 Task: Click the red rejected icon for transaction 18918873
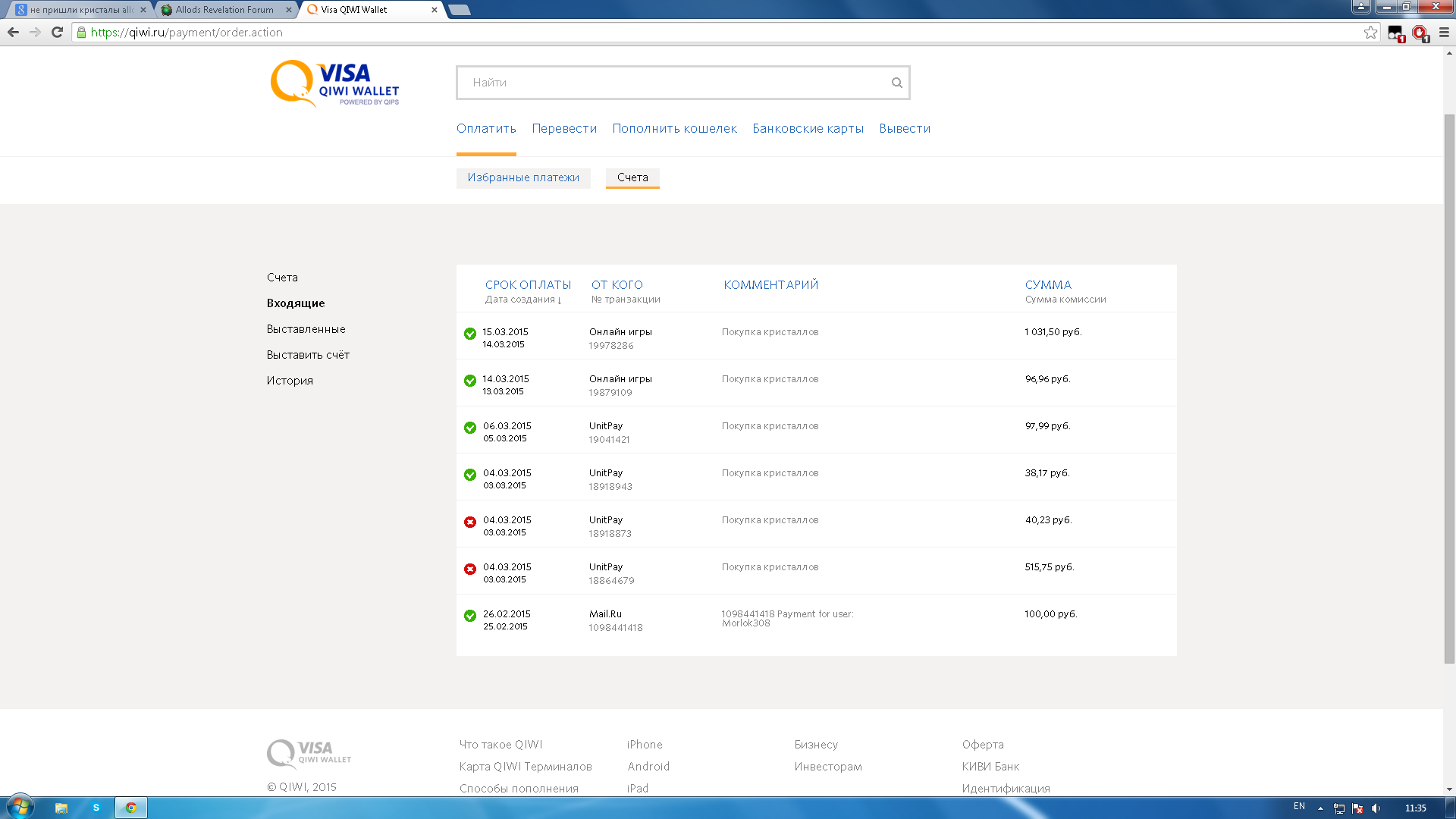(470, 522)
